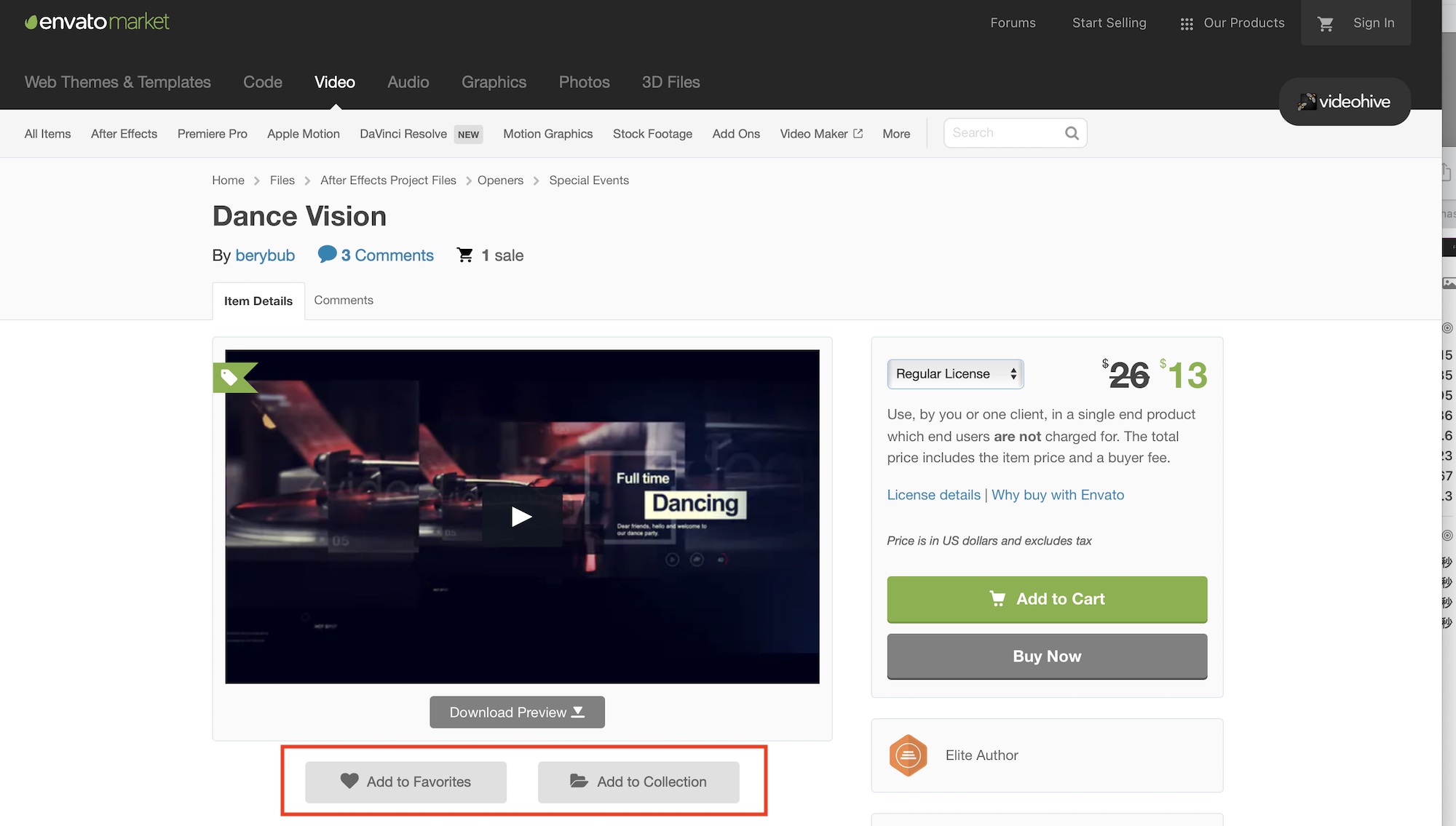Screen dimensions: 1456x826
Task: Click the comments speech bubble icon
Action: [x=327, y=254]
